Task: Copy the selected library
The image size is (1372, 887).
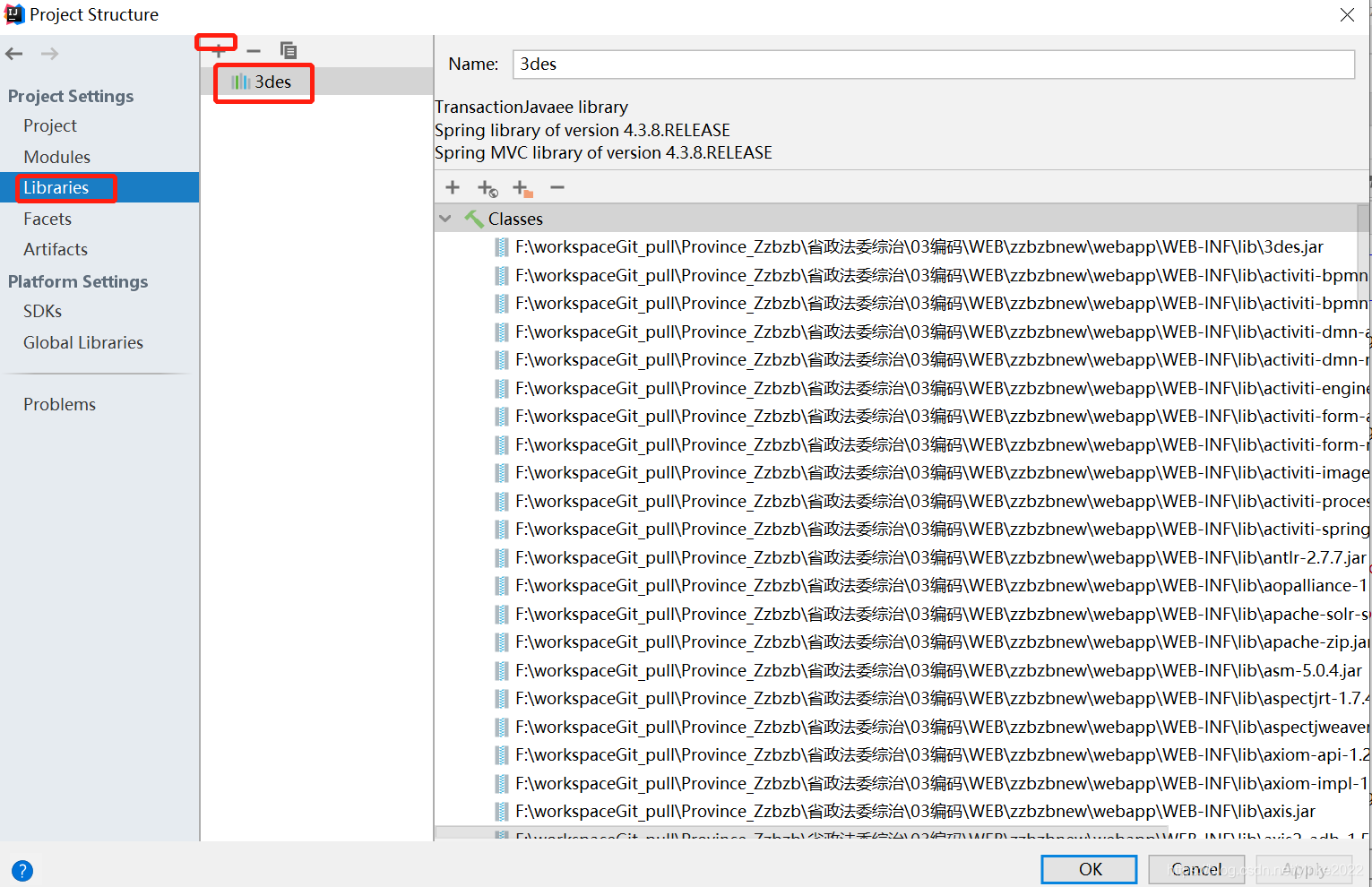Action: 288,50
